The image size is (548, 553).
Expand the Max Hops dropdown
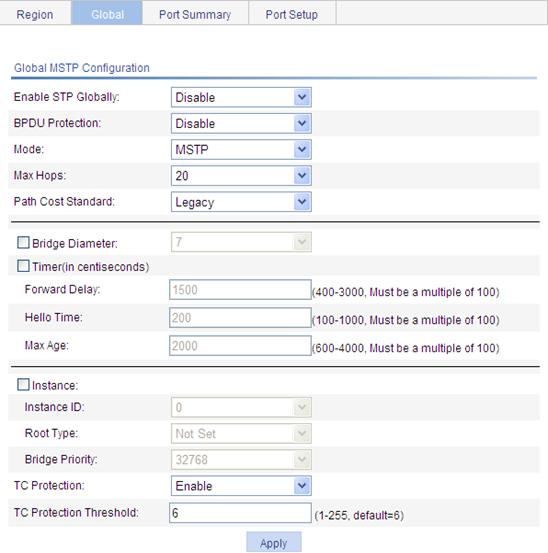241,176
